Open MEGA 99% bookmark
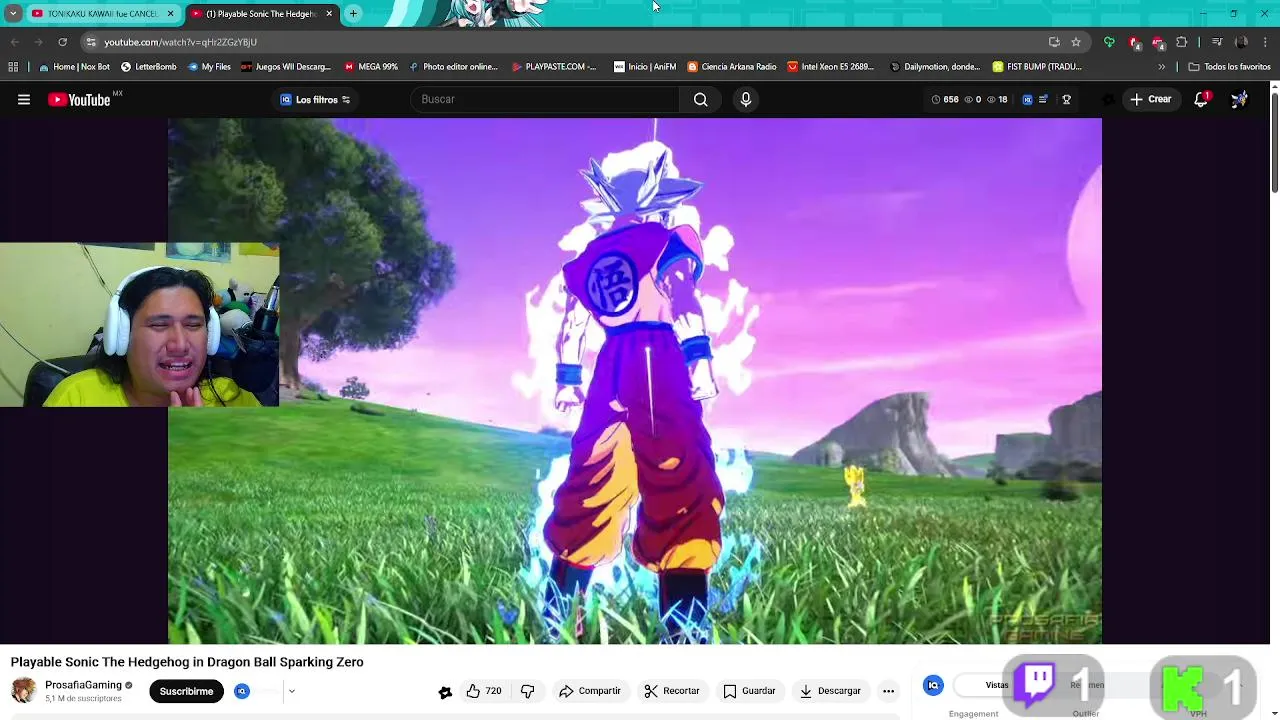1280x720 pixels. click(x=370, y=67)
